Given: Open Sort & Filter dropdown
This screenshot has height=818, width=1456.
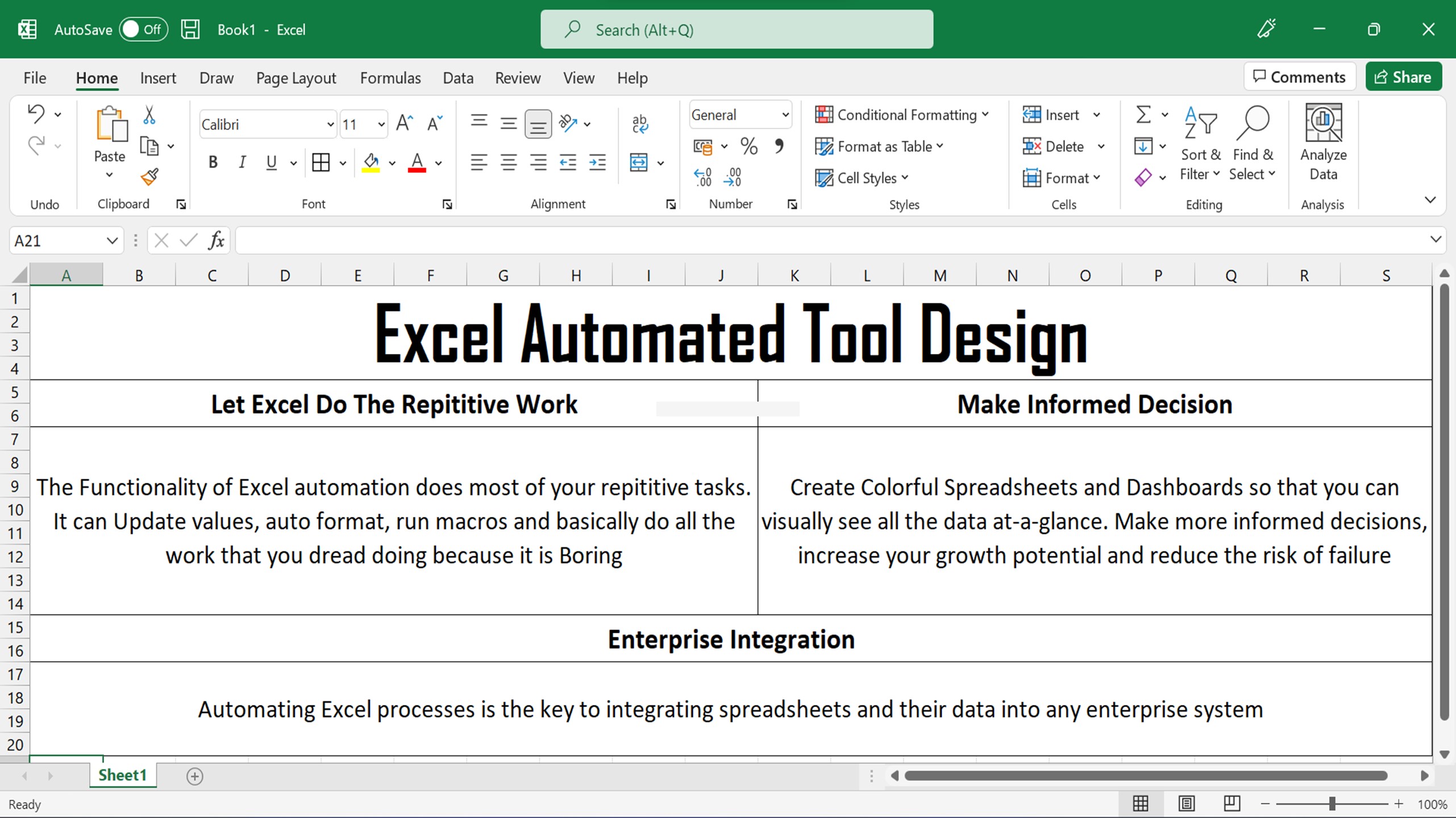Looking at the screenshot, I should click(x=1200, y=142).
